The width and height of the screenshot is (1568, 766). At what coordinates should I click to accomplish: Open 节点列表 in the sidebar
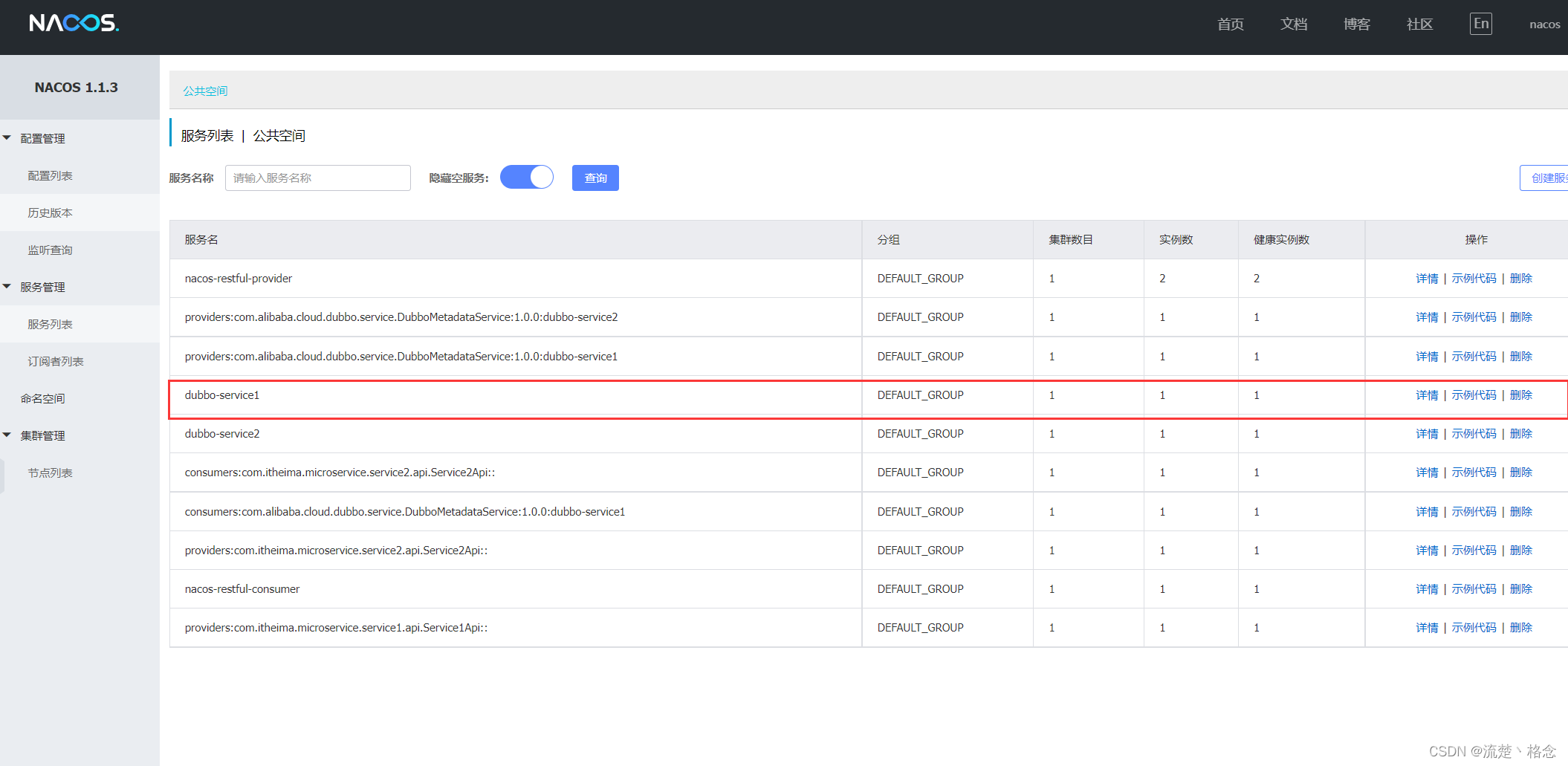coord(50,473)
